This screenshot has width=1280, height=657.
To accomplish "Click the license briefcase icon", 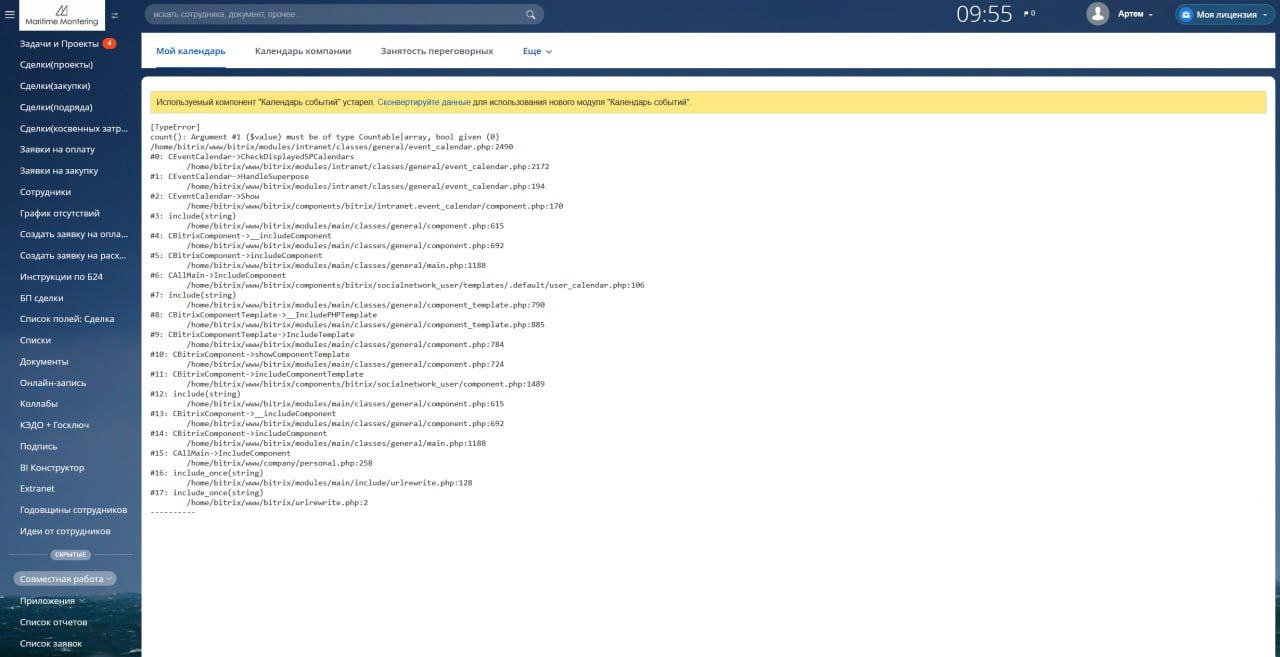I will 1185,15.
